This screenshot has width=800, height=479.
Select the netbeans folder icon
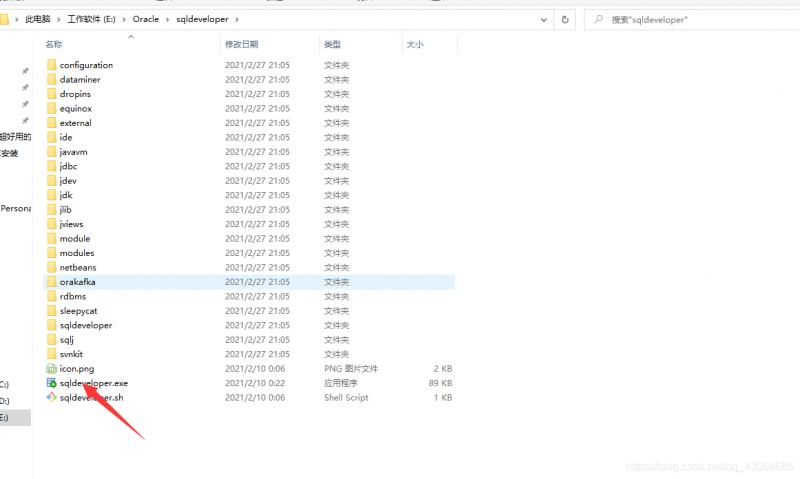(52, 267)
